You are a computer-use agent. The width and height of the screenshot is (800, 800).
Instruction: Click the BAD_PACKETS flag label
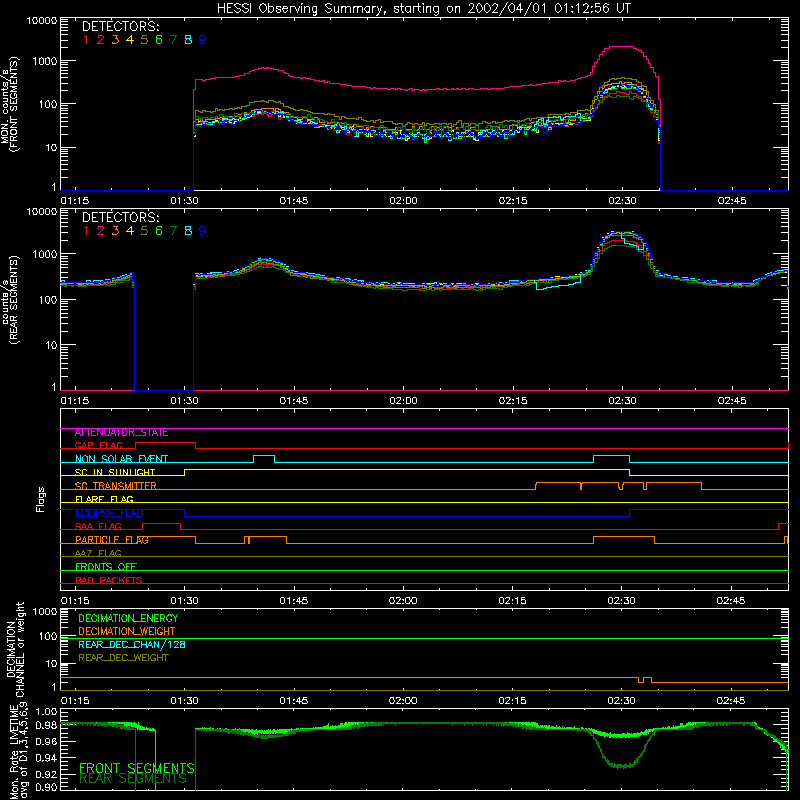(x=109, y=580)
